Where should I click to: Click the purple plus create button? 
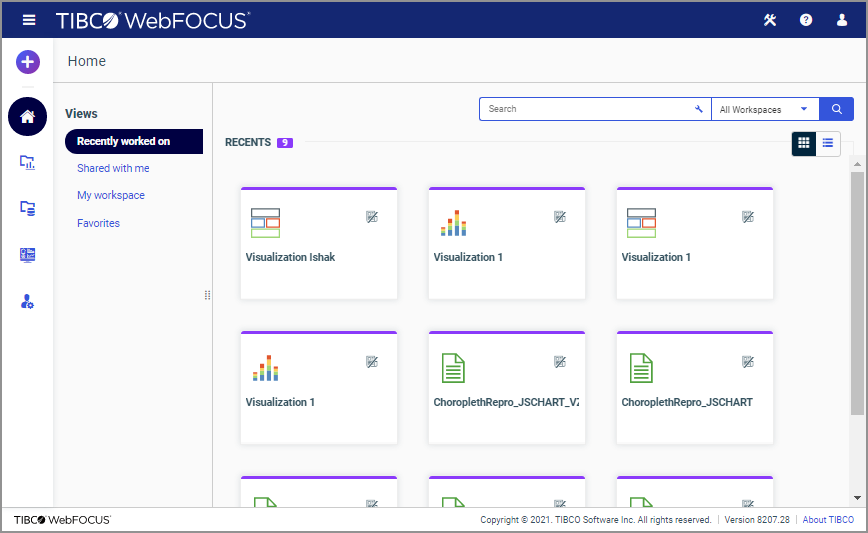tap(28, 61)
